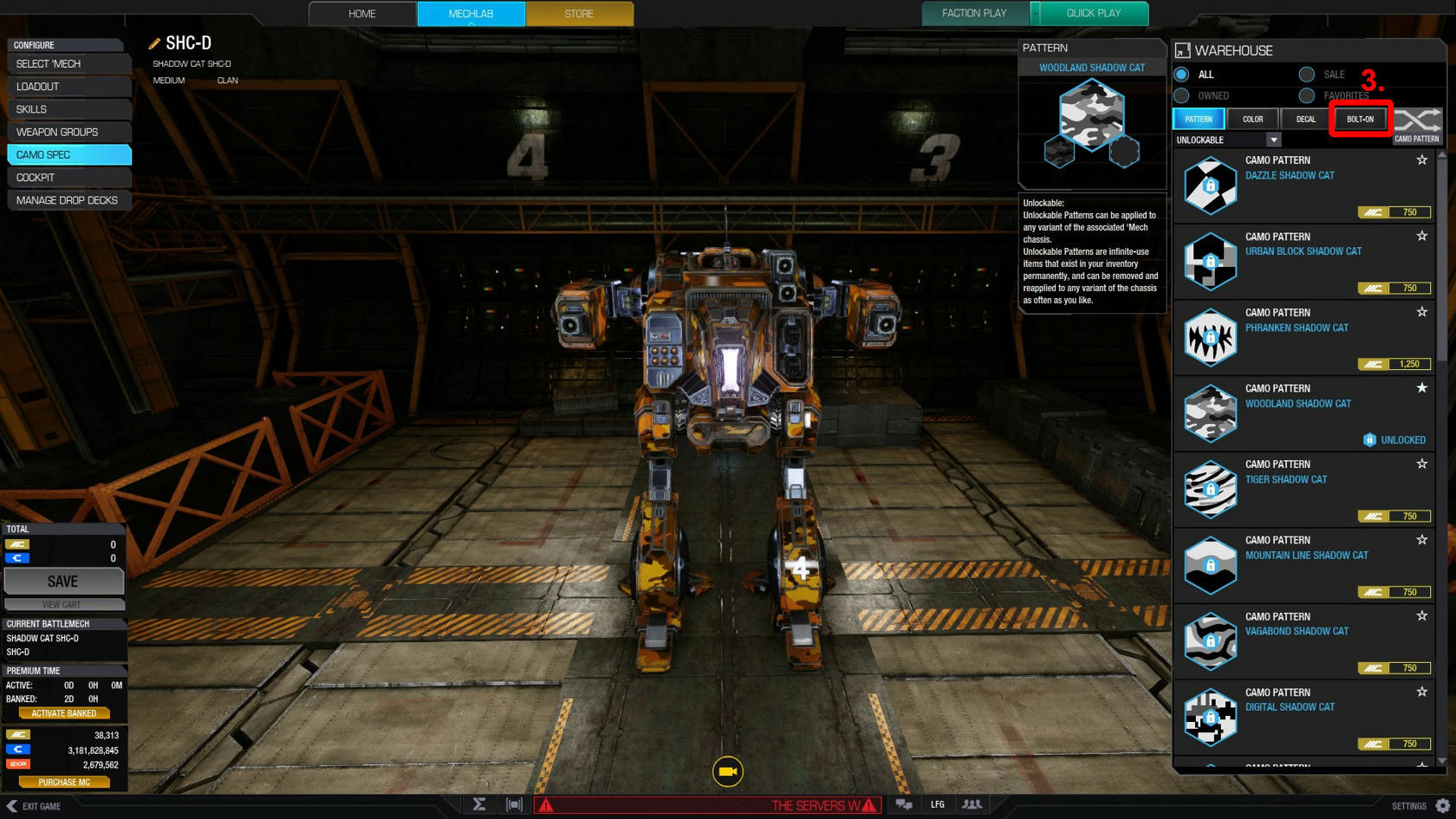Open the UNLOCKABLE type dropdown arrow
Screen dimensions: 1456x819
(1273, 140)
